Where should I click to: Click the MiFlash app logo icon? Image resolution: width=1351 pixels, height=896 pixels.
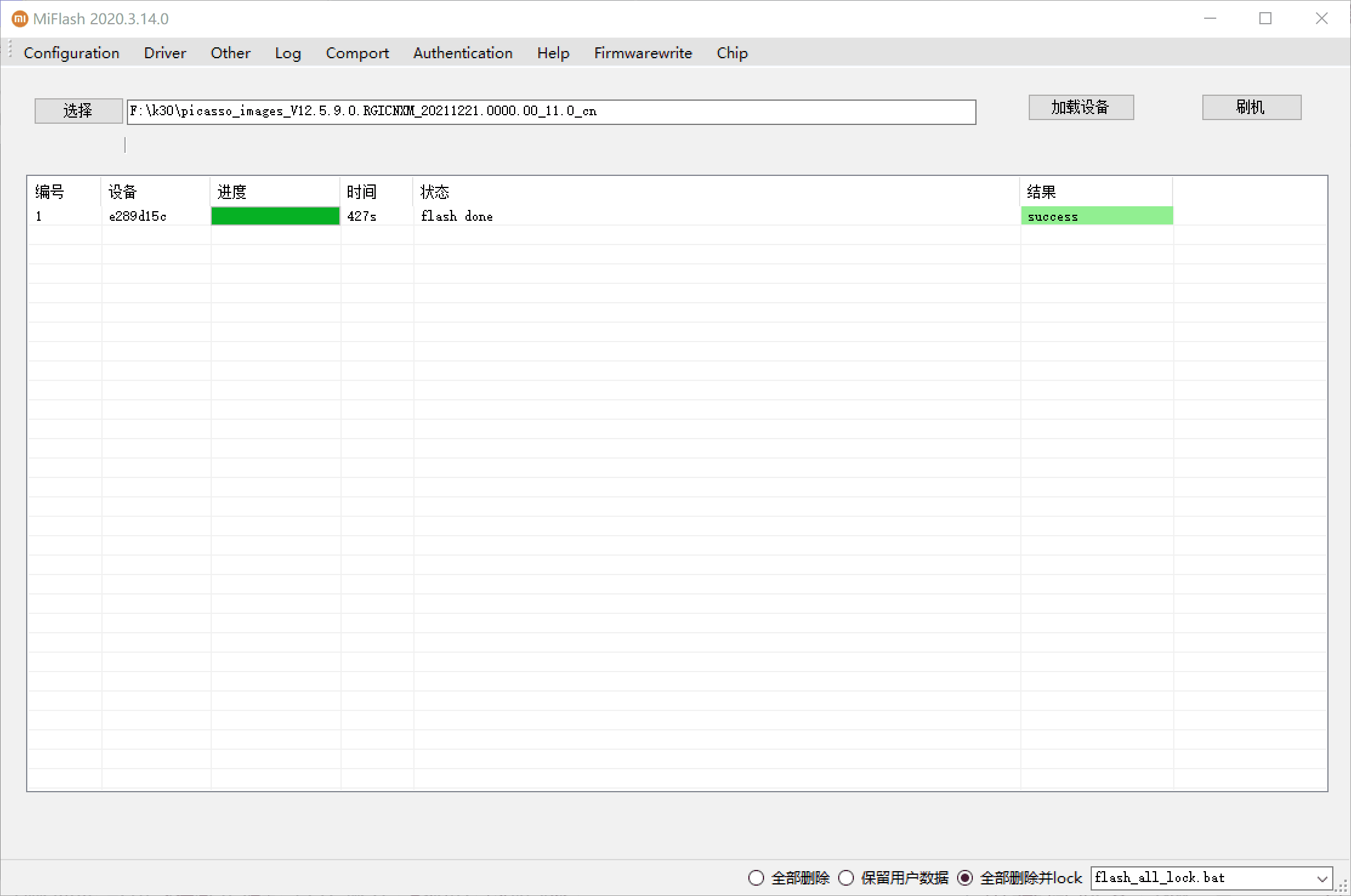click(19, 19)
